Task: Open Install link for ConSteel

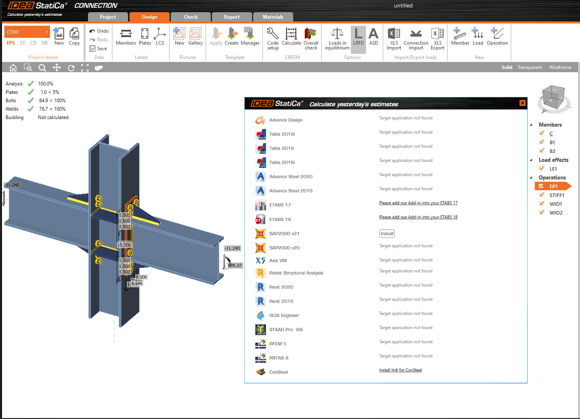Action: (400, 370)
